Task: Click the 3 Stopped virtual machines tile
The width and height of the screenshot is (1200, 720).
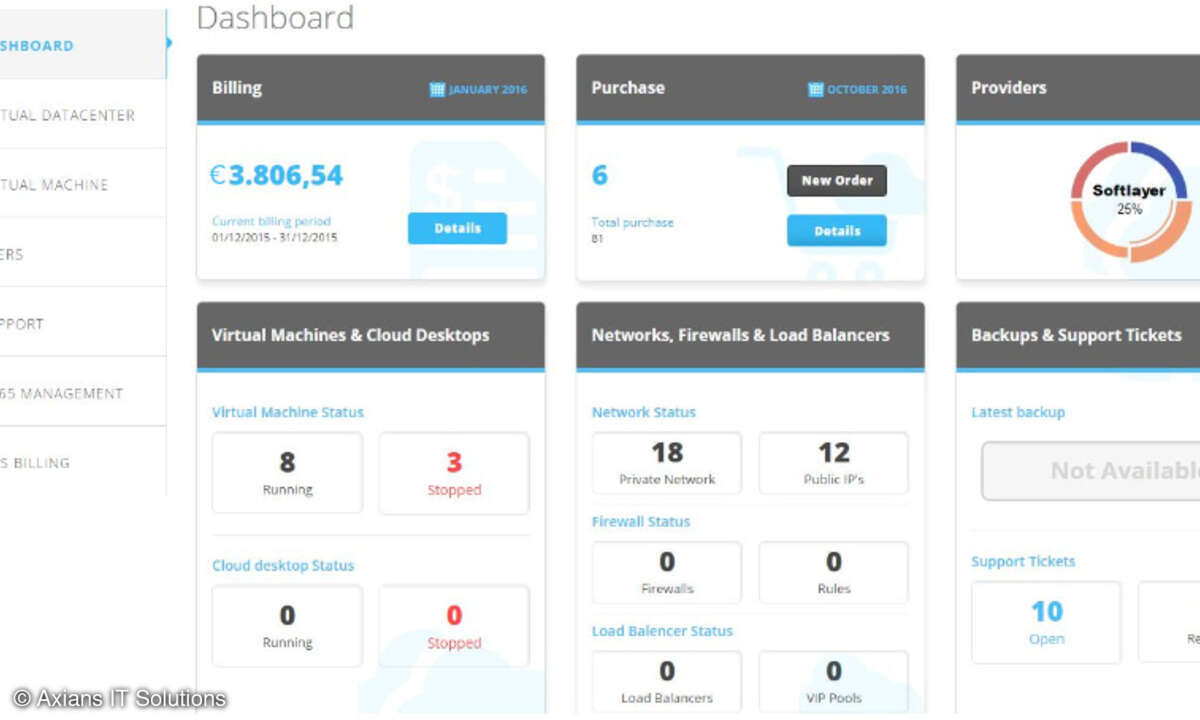Action: (454, 473)
